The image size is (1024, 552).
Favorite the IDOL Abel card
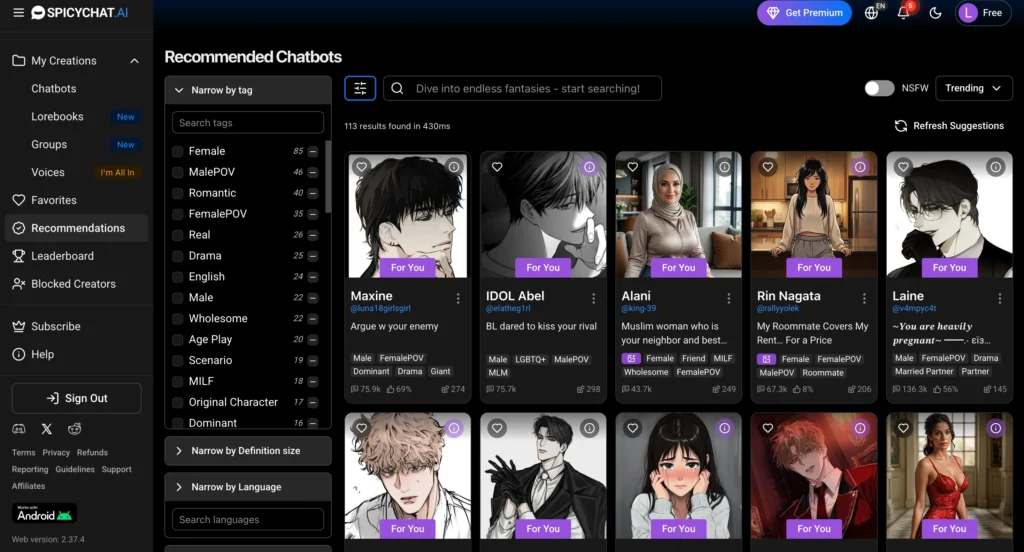click(x=497, y=167)
